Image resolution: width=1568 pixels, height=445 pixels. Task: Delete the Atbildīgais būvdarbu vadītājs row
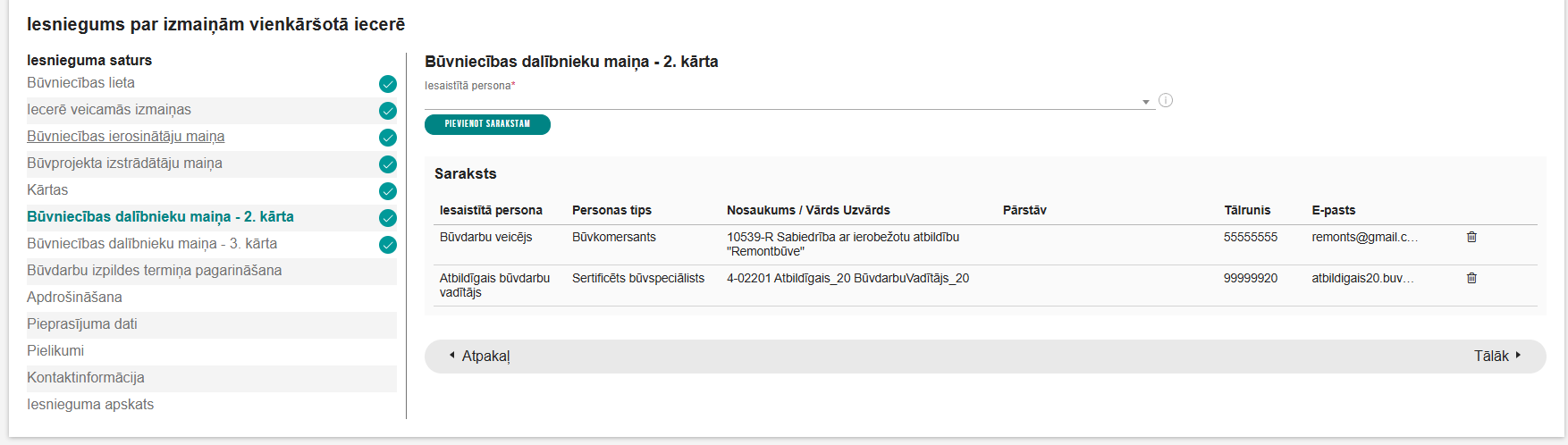click(1471, 278)
